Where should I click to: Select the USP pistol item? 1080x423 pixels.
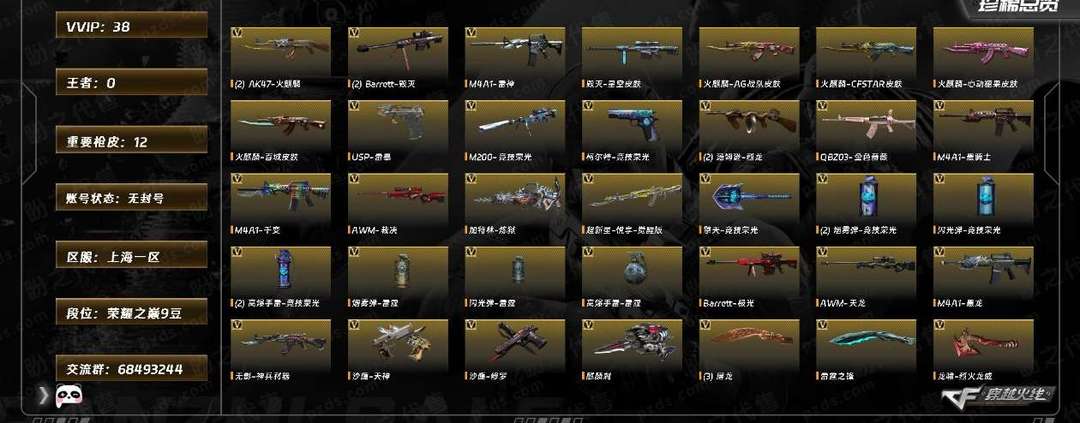pos(398,125)
